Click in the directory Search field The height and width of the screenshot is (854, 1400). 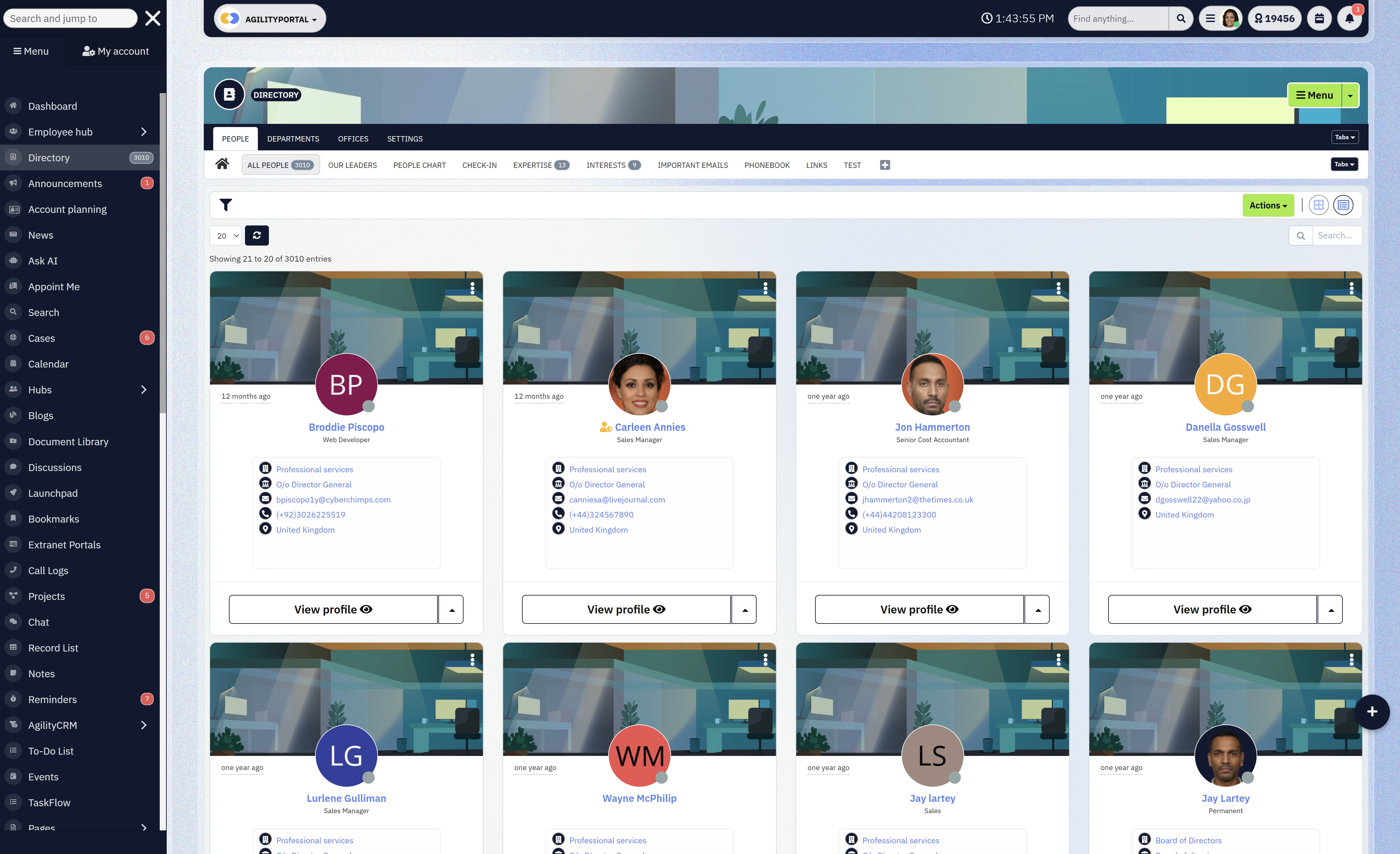pos(1336,235)
